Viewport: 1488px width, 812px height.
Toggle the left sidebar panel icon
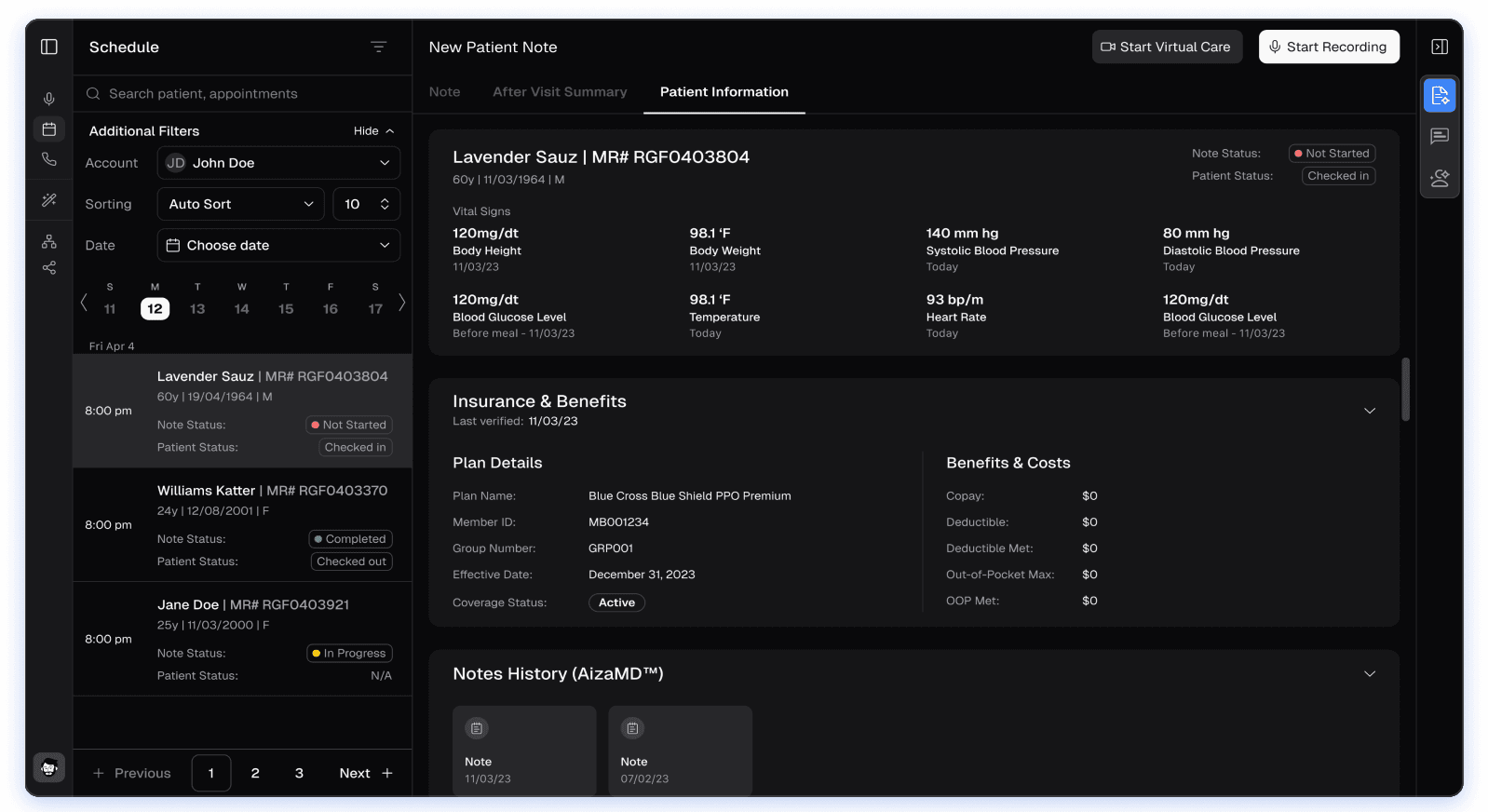pos(49,47)
